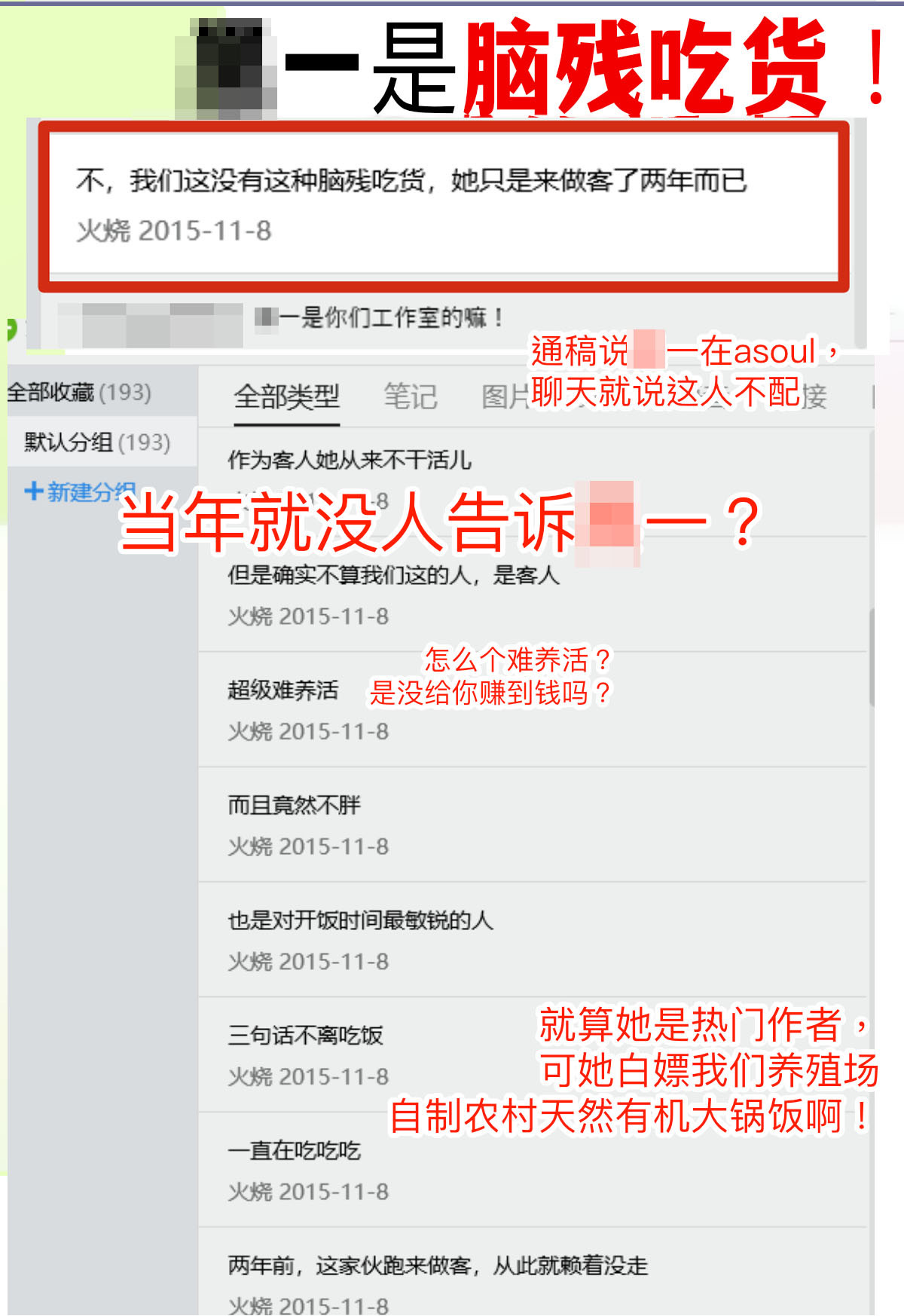Switch to the 全部类型 tab
Viewport: 904px width, 1316px height.
click(286, 396)
